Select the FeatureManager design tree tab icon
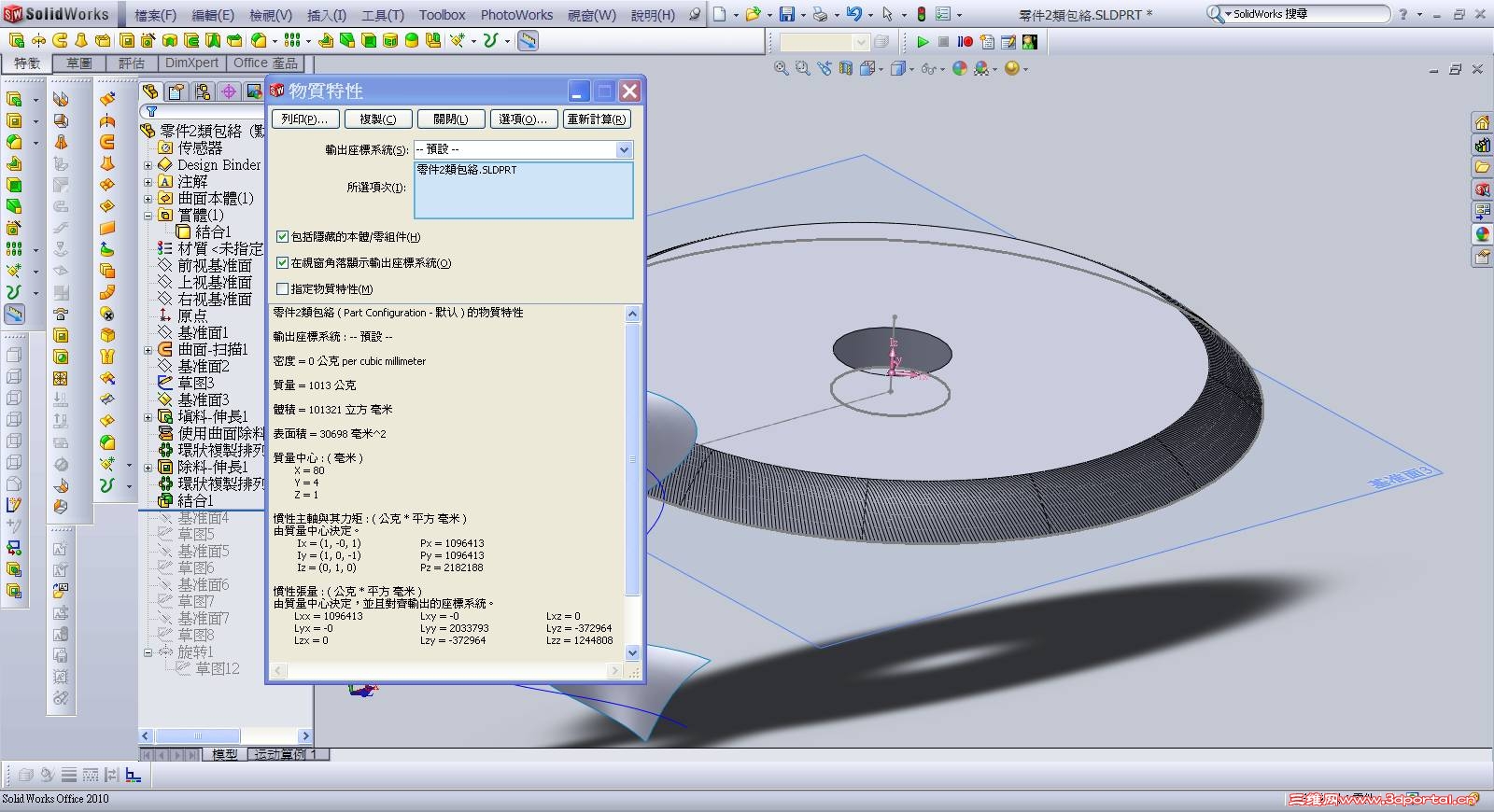Viewport: 1494px width, 812px height. point(150,91)
